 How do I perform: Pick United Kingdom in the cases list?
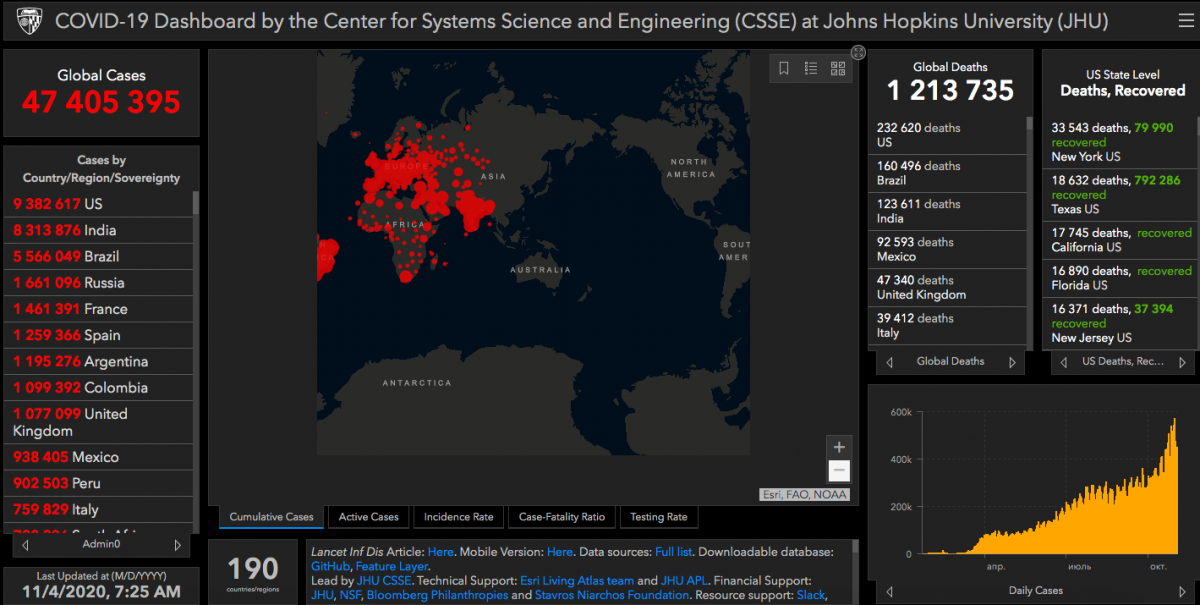(x=100, y=422)
